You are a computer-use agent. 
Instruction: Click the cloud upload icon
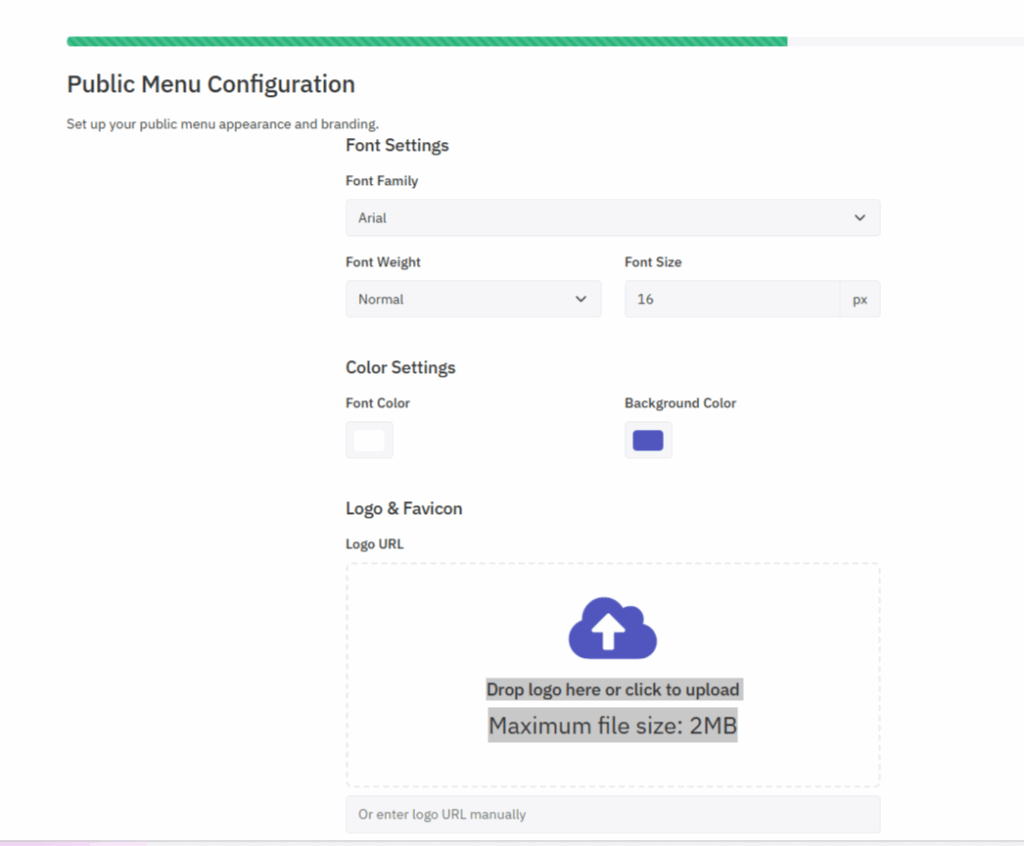click(612, 628)
